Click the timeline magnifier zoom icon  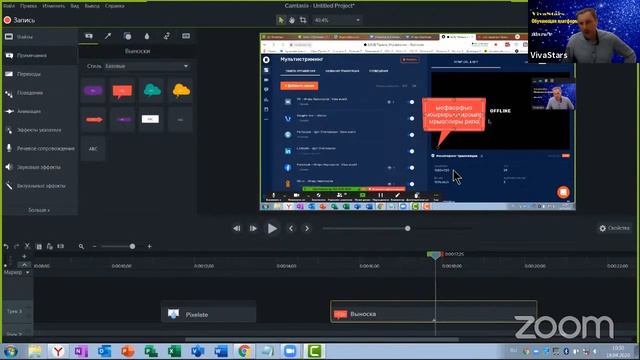tap(81, 247)
